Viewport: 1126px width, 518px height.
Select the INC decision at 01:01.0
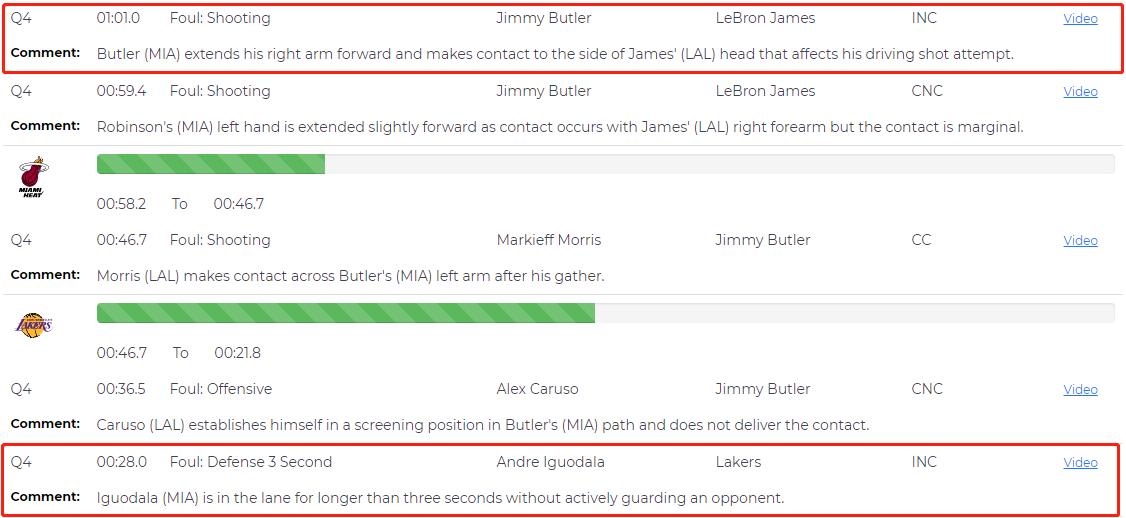pos(924,18)
